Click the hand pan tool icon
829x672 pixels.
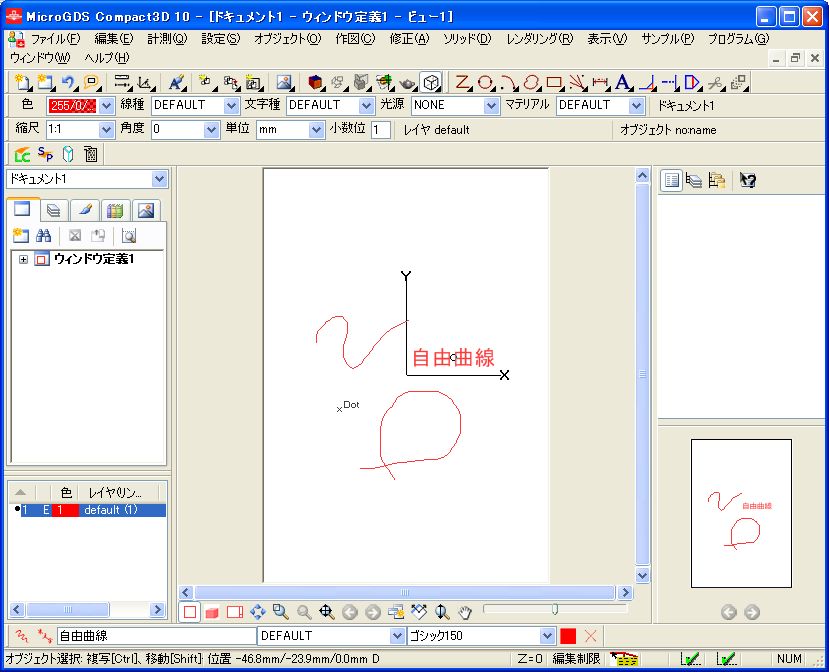[x=464, y=612]
